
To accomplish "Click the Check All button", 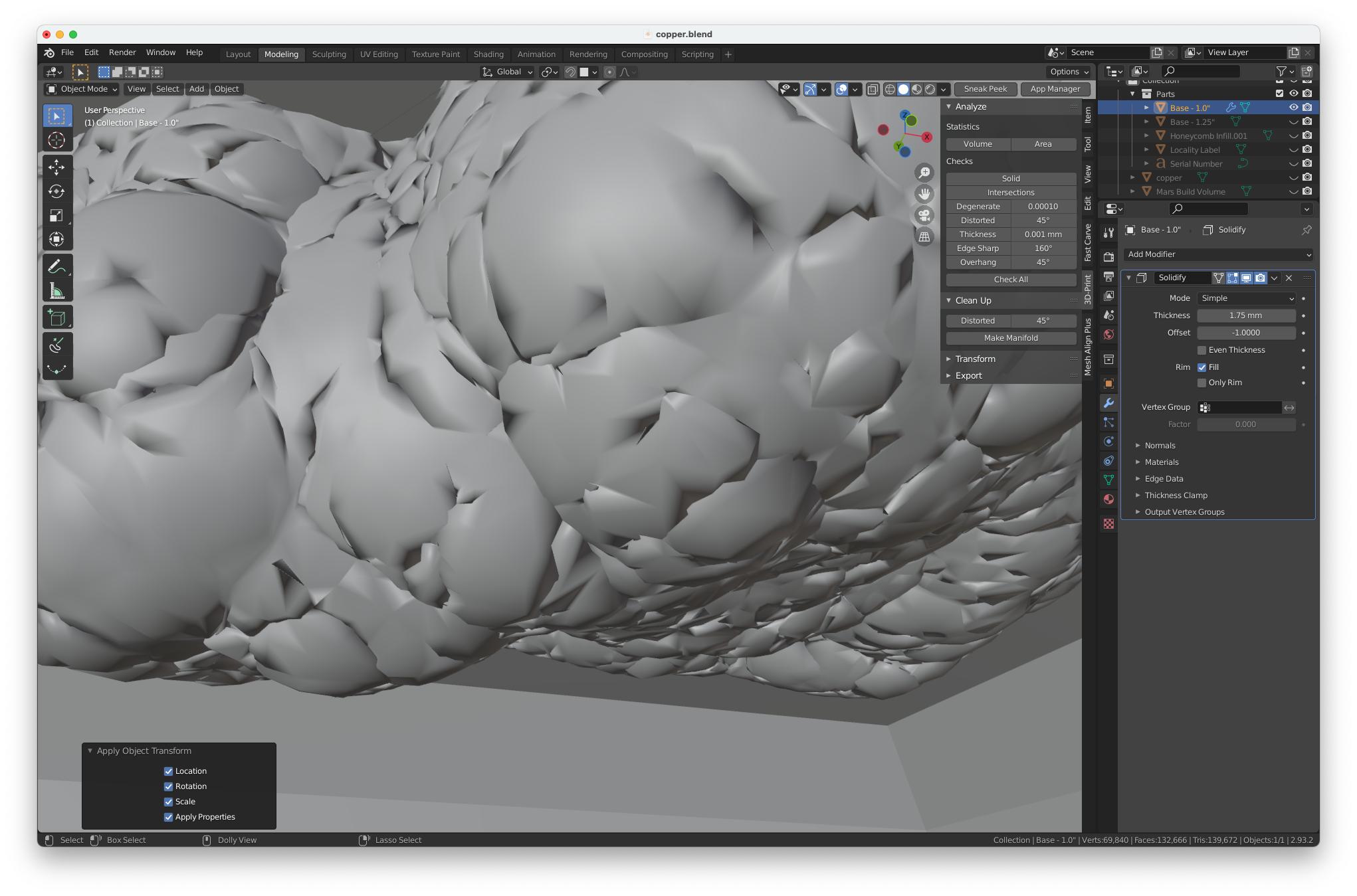I will (x=1011, y=280).
